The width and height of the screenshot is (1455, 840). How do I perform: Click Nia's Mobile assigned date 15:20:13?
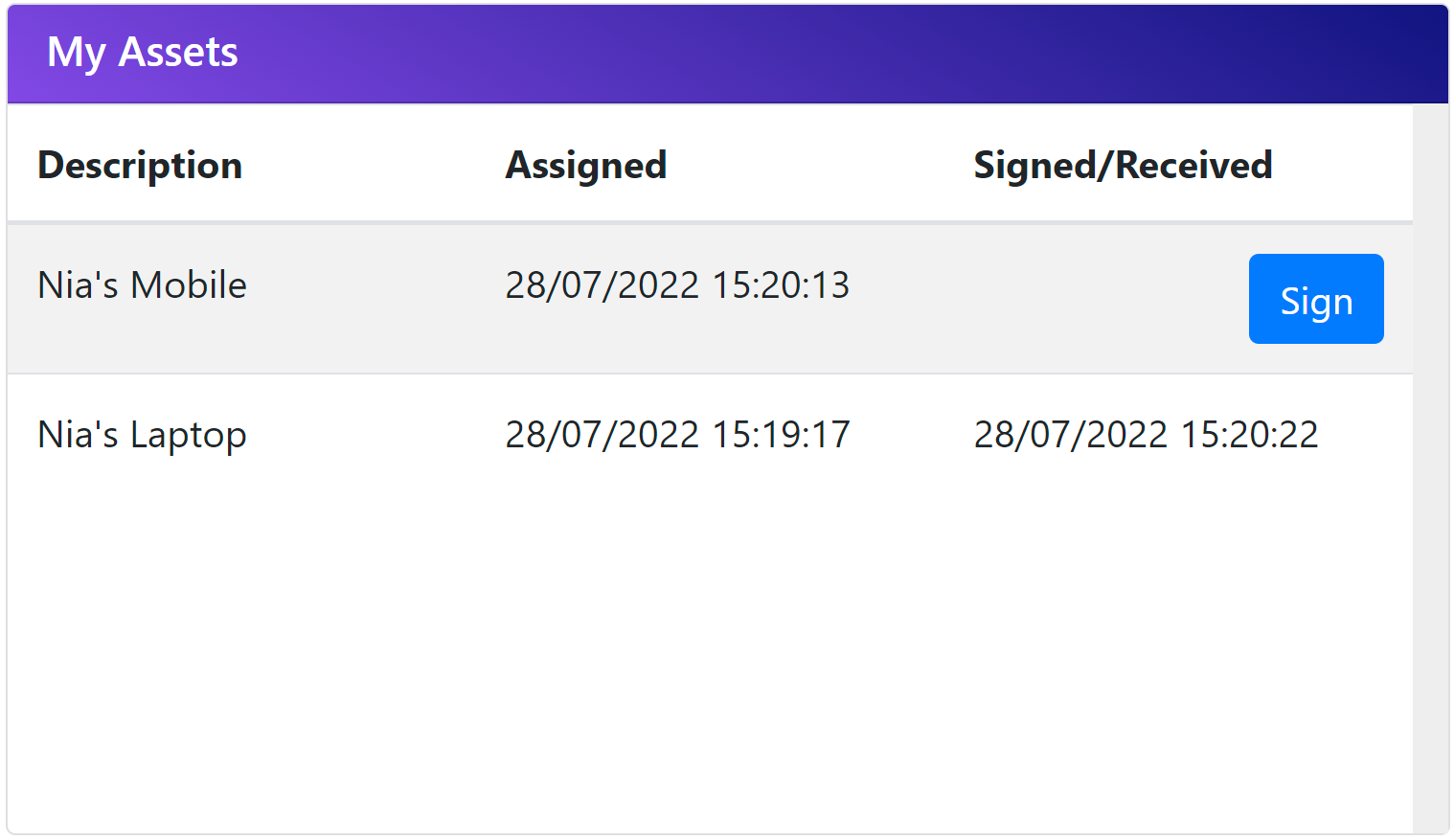[677, 285]
